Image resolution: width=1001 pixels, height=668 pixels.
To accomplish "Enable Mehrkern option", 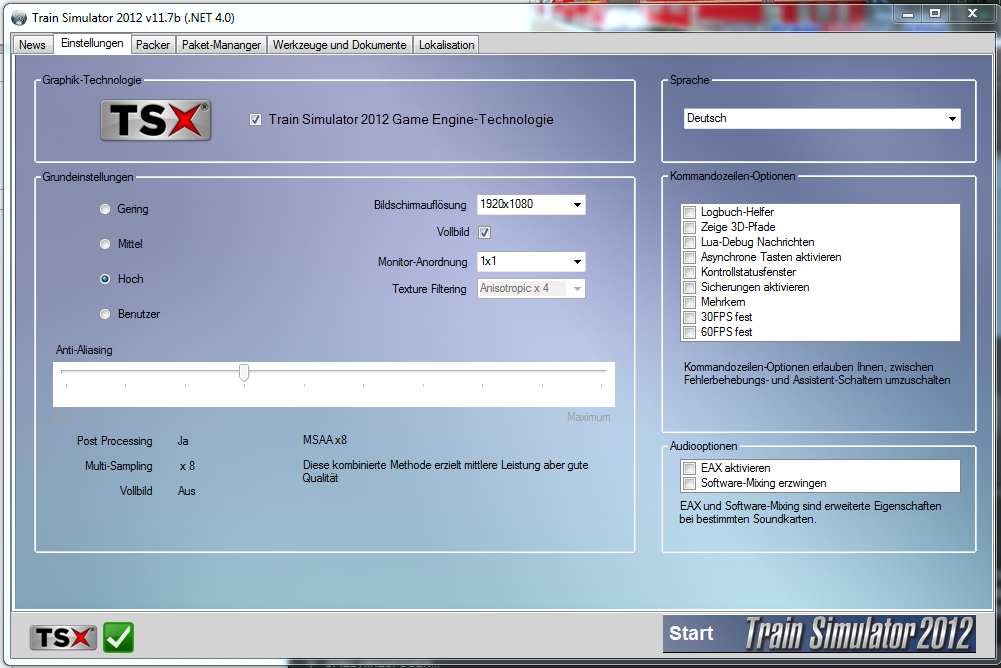I will point(689,302).
